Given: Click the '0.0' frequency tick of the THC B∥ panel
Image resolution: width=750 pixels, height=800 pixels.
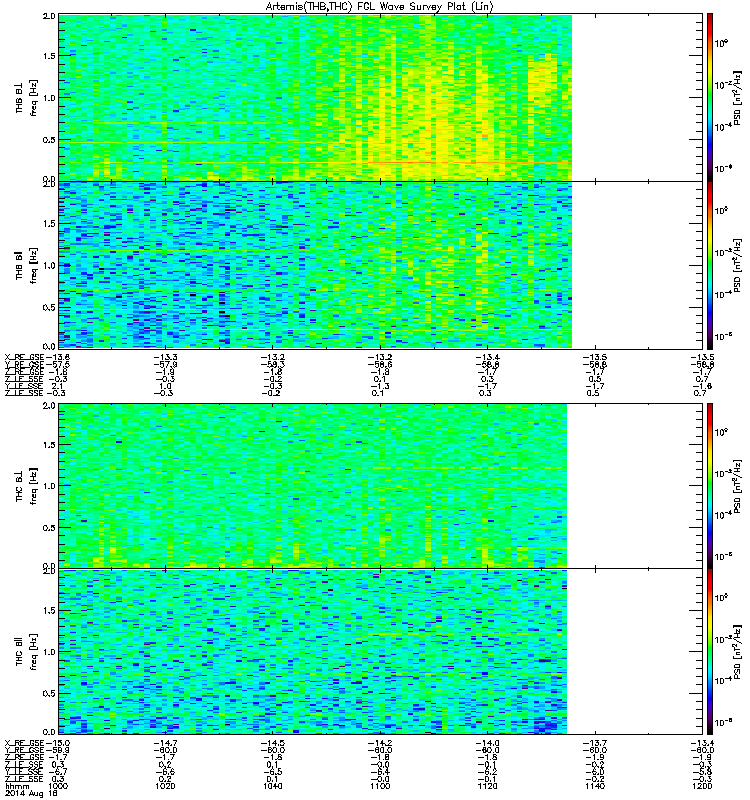Looking at the screenshot, I should 49,732.
